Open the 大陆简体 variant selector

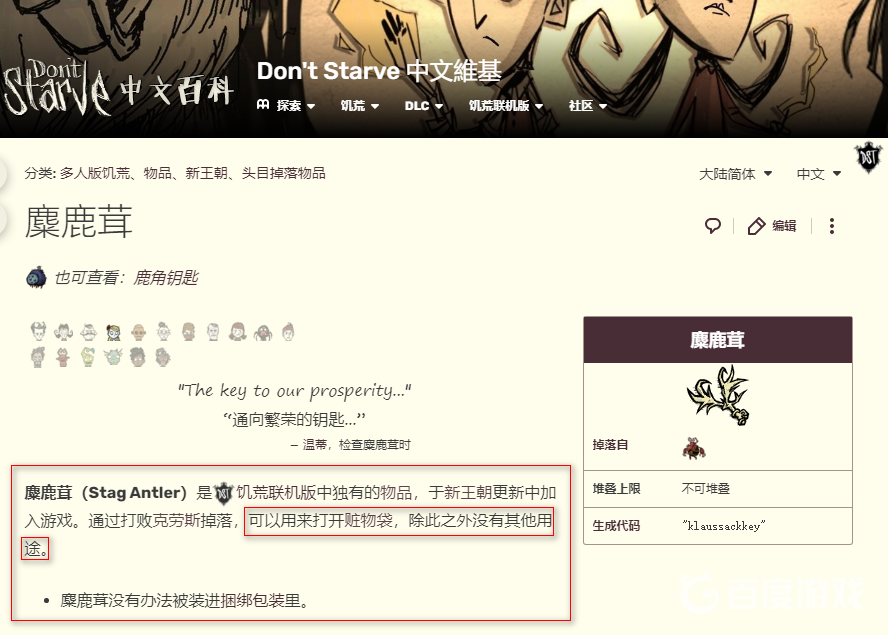pyautogui.click(x=735, y=174)
